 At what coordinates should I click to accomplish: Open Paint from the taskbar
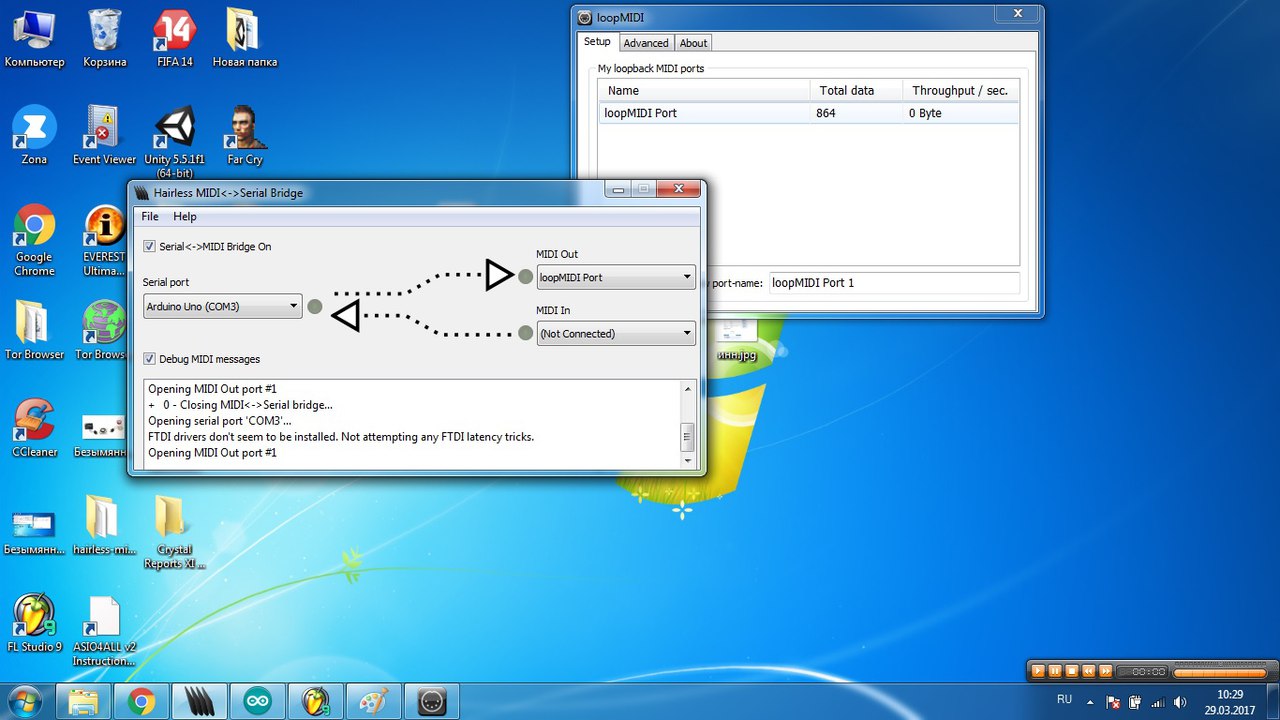[373, 702]
